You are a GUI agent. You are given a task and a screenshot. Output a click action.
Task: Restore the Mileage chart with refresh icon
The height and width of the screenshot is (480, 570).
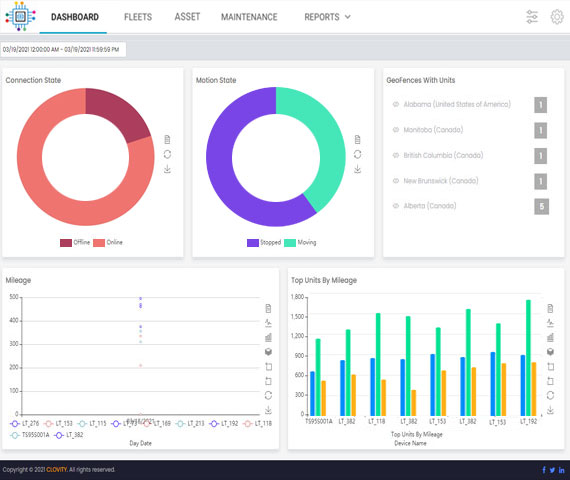[x=268, y=395]
